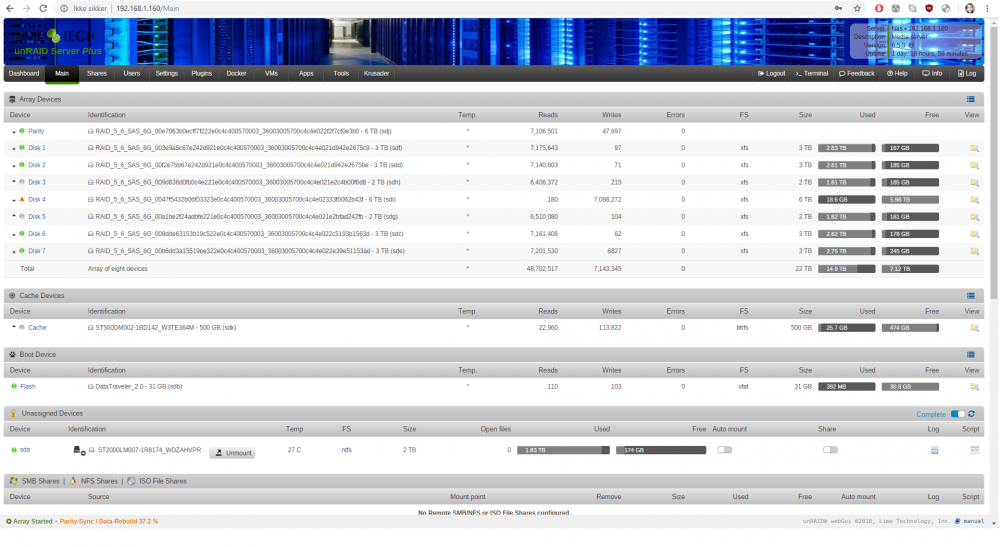1000x547 pixels.
Task: Open the Terminal
Action: point(812,73)
